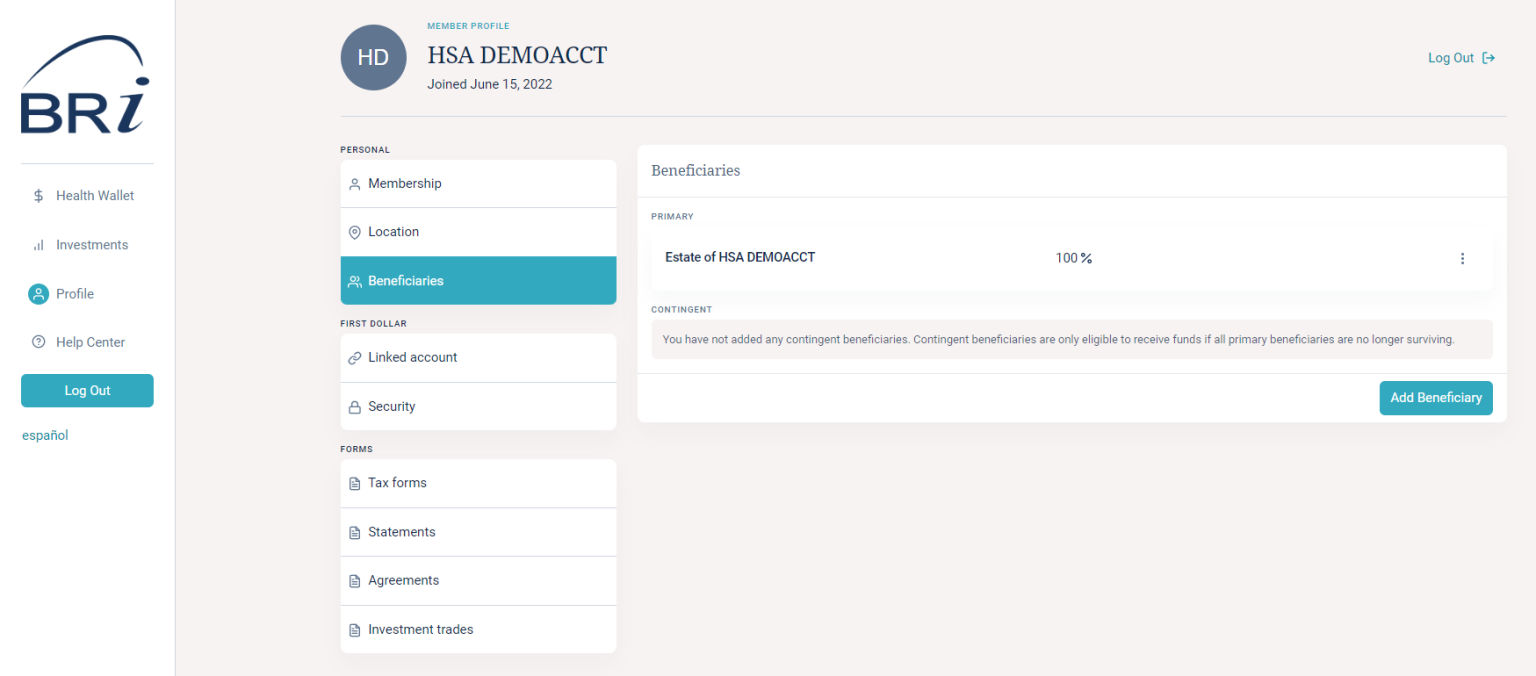
Task: Select the document icon beside Tax forms
Action: pos(354,483)
